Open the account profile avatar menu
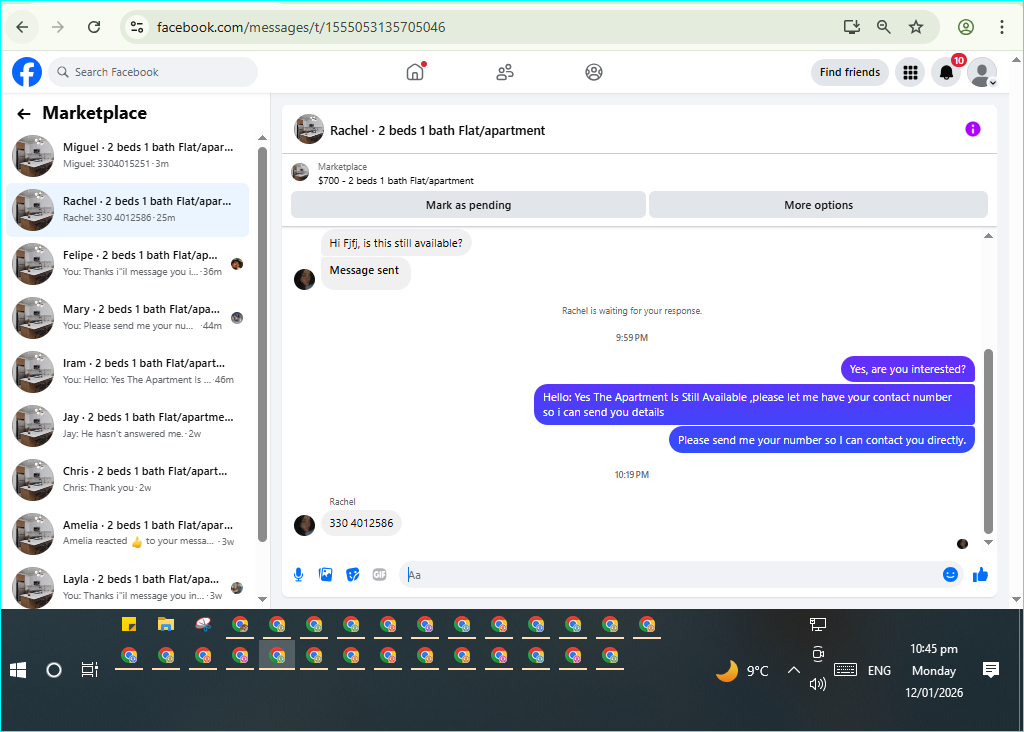 coord(982,72)
